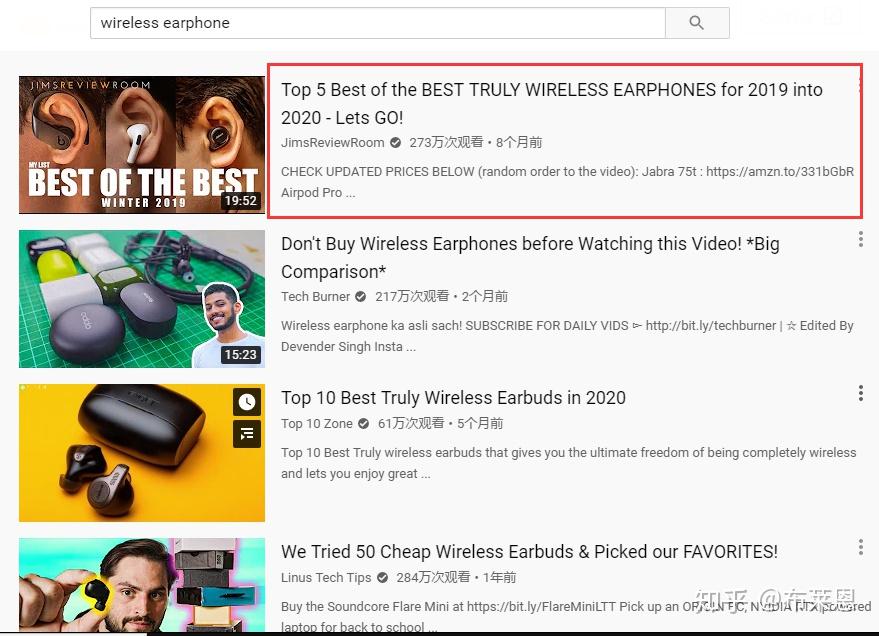The width and height of the screenshot is (879, 636).
Task: Click Add to queue icon on earbuds thumbnail
Action: pyautogui.click(x=247, y=434)
